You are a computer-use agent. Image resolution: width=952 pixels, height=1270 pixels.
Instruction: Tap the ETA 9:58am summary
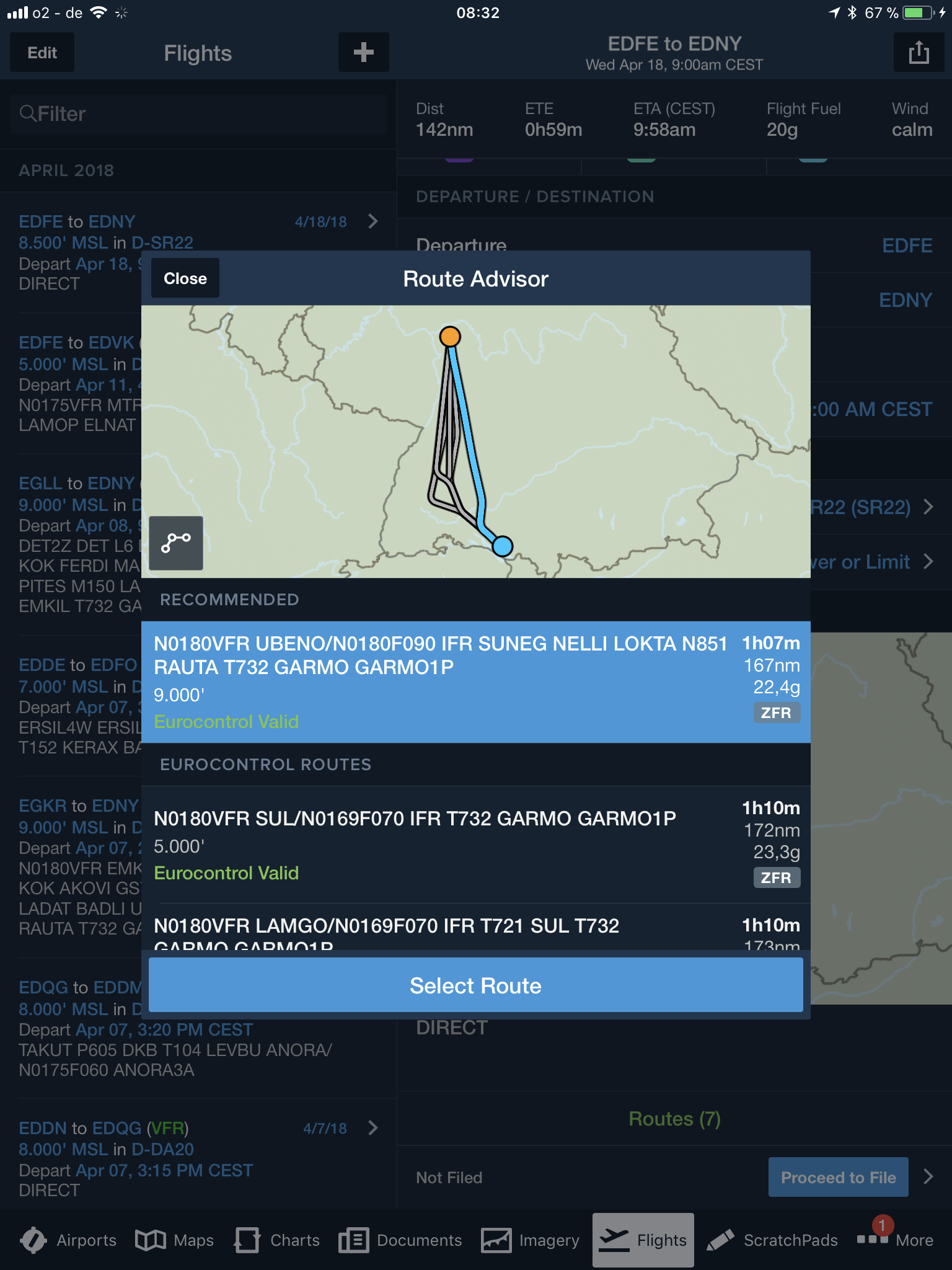(x=674, y=120)
